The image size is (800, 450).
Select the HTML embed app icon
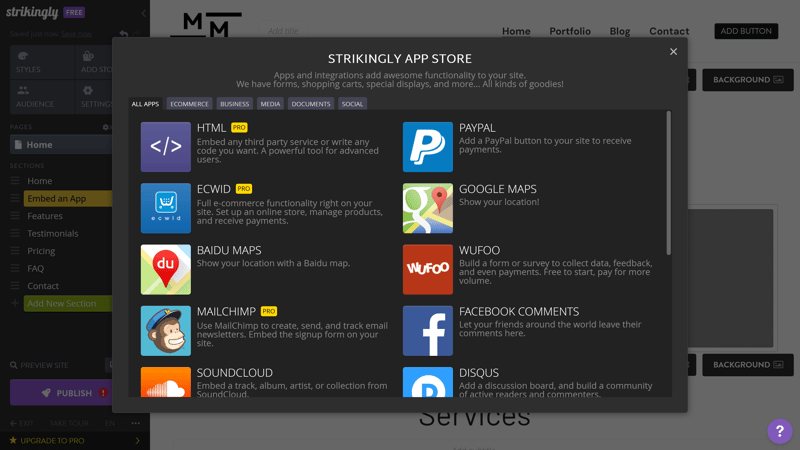166,147
